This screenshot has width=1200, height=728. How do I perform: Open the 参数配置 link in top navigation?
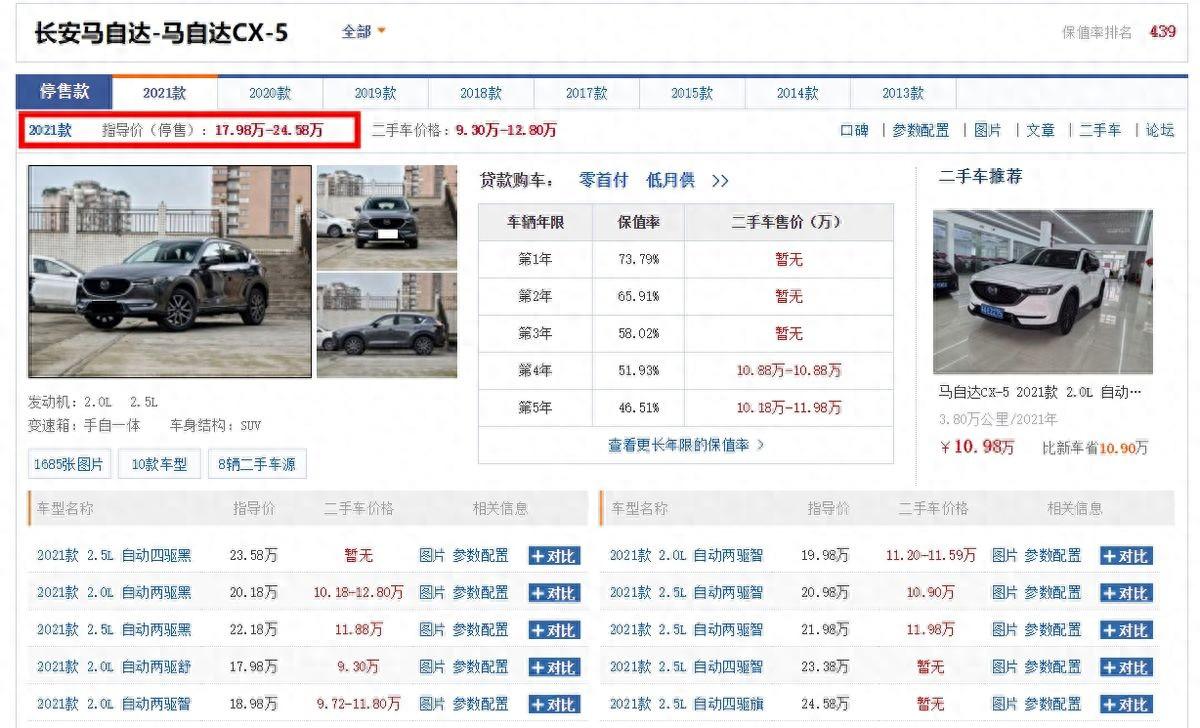click(x=920, y=130)
